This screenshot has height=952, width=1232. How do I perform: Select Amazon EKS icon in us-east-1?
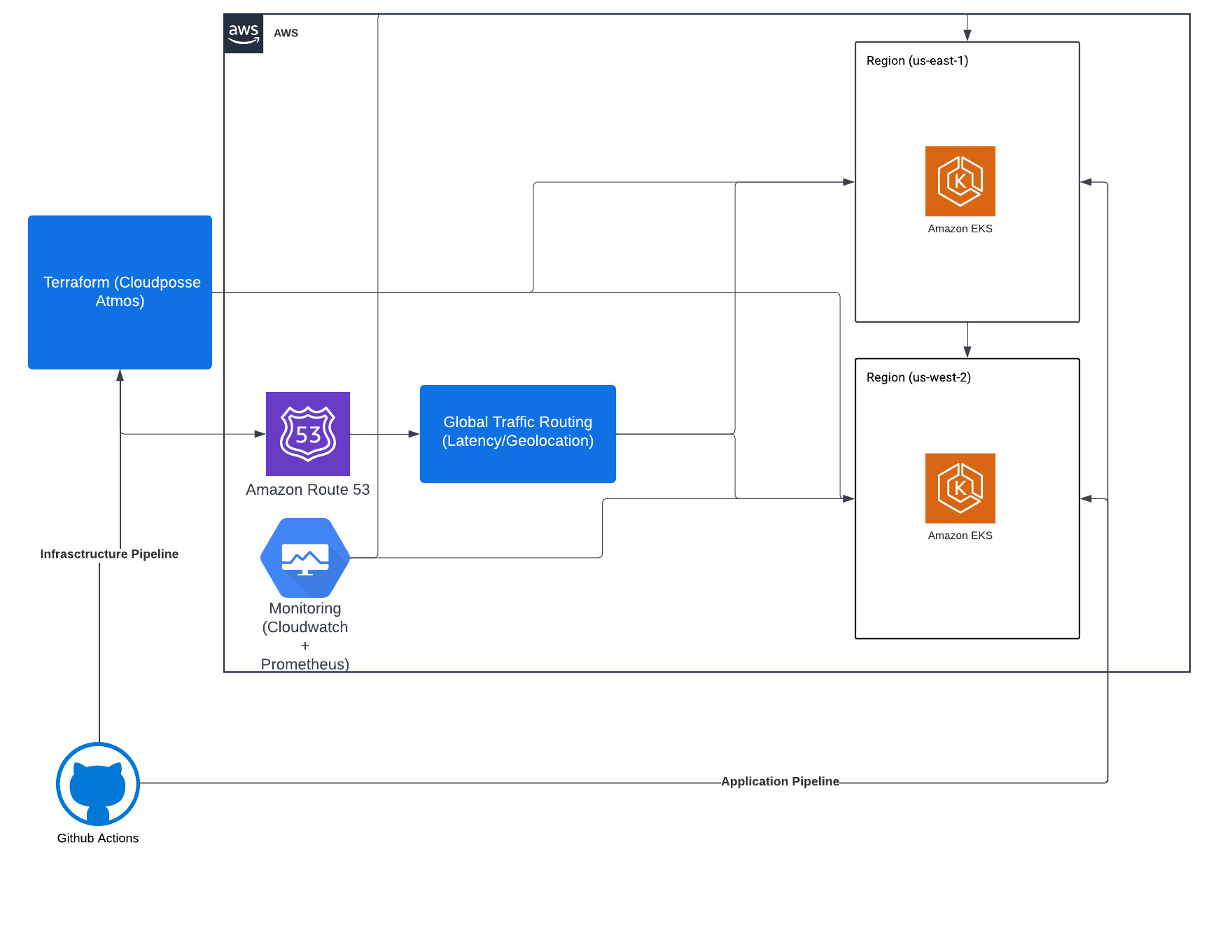[960, 181]
